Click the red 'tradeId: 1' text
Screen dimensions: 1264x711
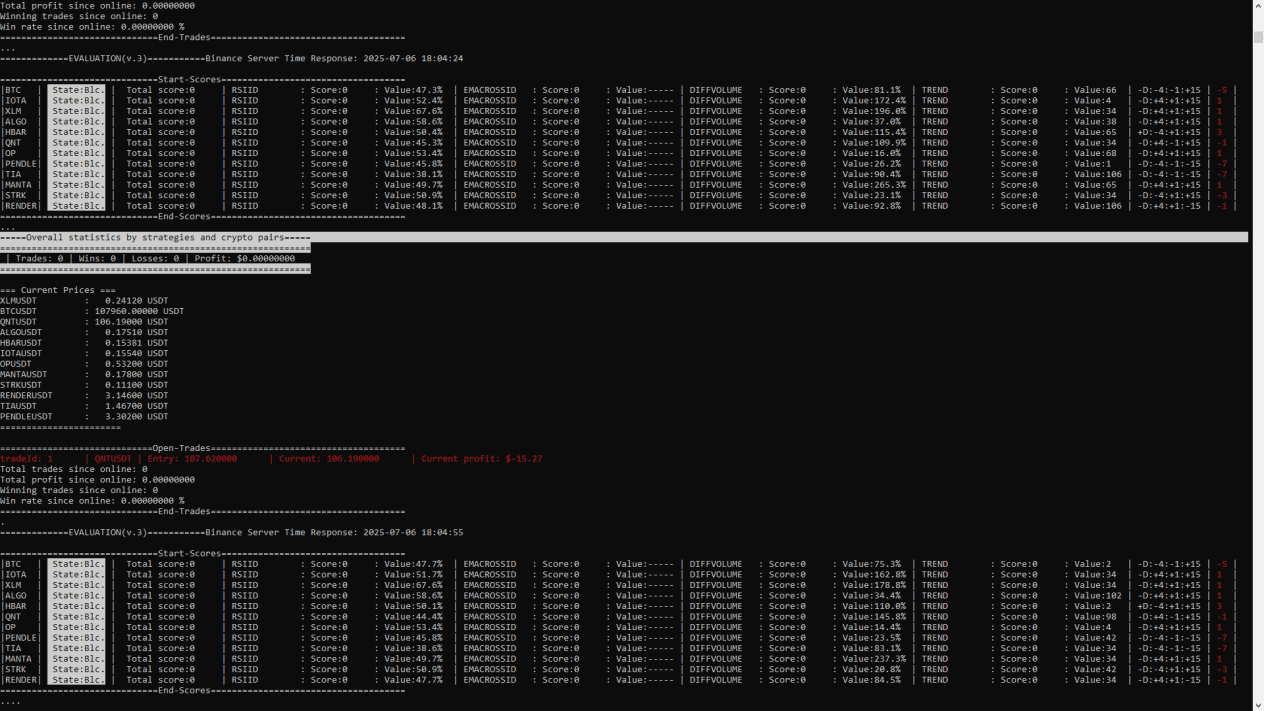coord(26,459)
